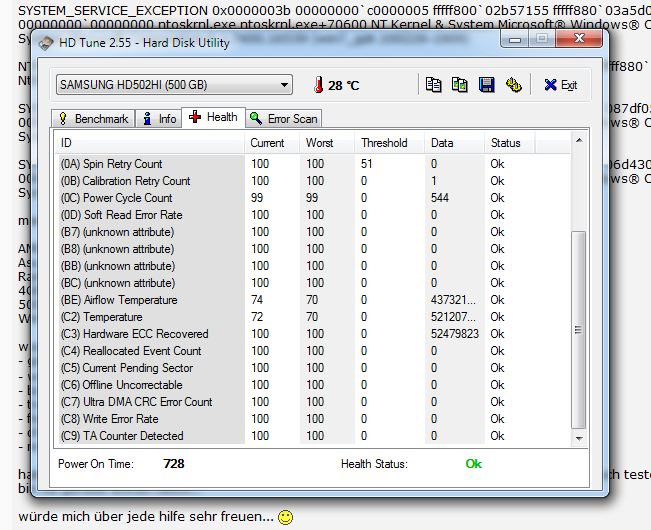Viewport: 651px width, 530px height.
Task: Select the (B7) unknown attribute row
Action: click(313, 232)
